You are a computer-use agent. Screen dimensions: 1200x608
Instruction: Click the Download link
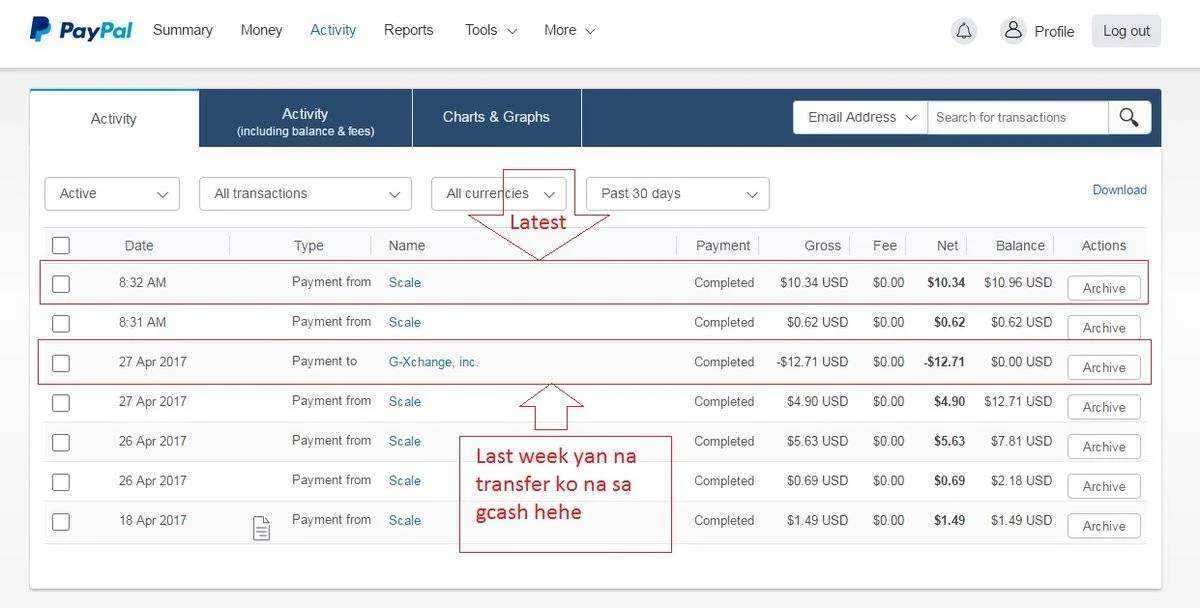coord(1119,190)
